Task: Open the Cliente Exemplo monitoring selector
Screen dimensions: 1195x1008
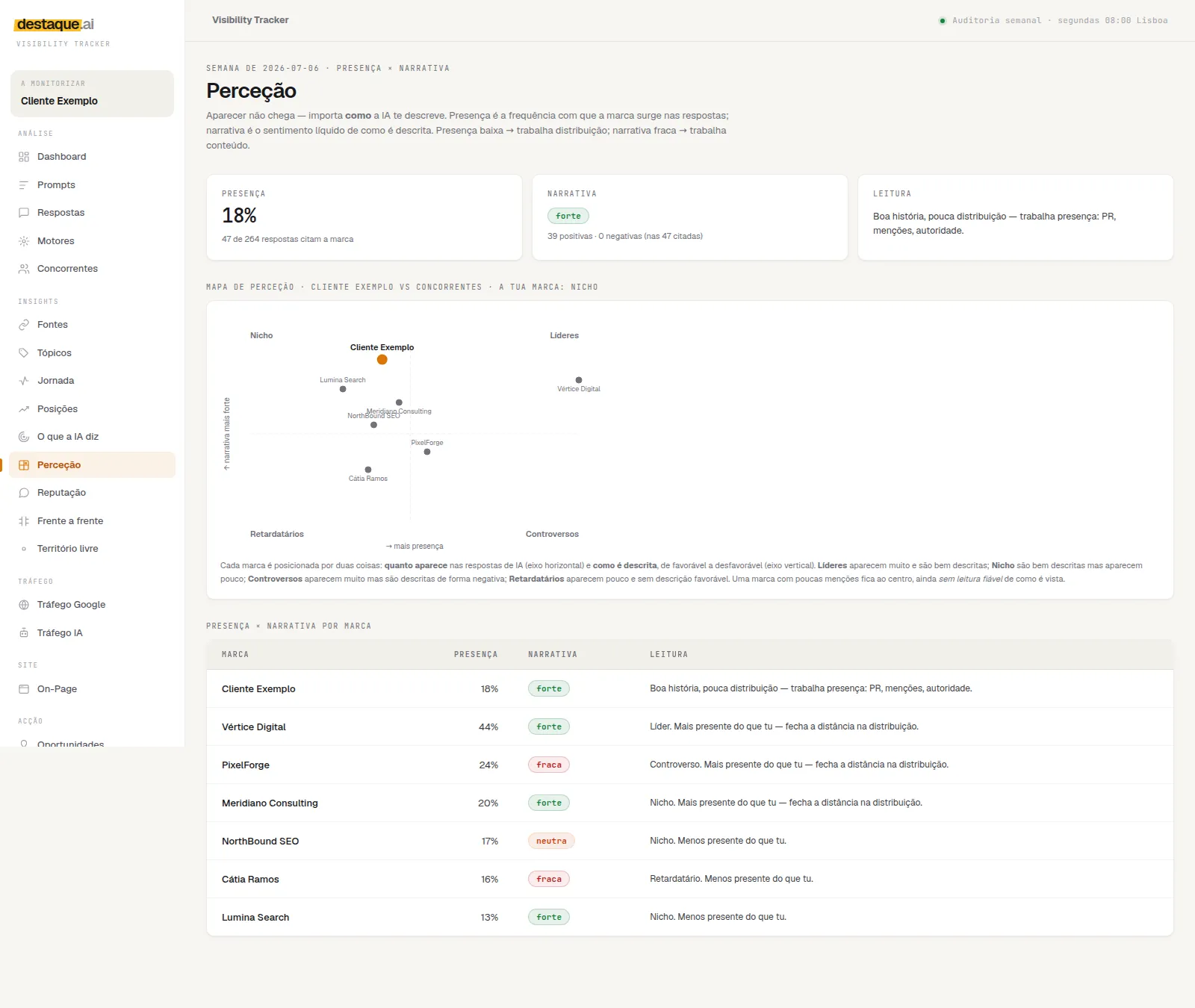Action: [x=92, y=93]
